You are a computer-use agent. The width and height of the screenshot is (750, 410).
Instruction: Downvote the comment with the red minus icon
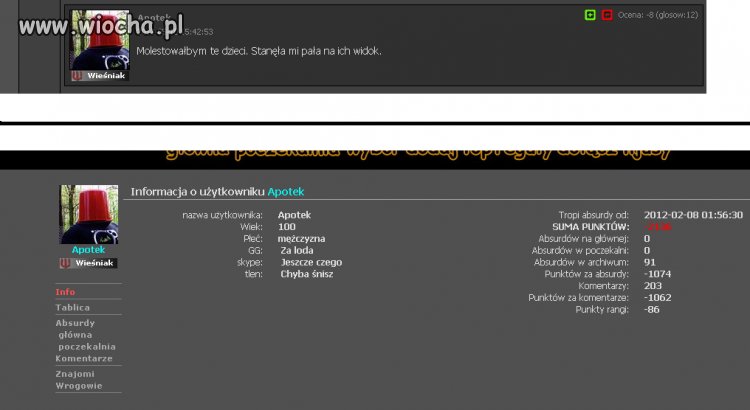click(x=607, y=15)
